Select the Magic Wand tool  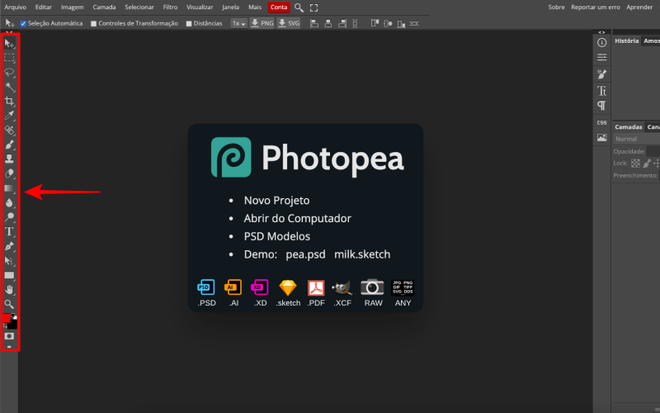[x=9, y=87]
